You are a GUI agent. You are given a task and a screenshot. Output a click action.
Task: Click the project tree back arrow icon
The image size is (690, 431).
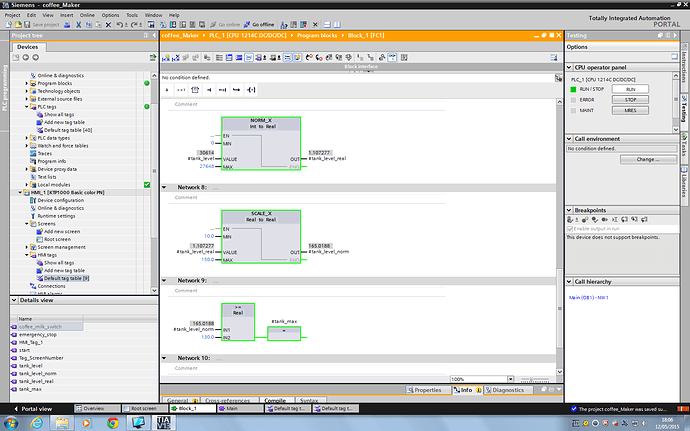(26, 57)
